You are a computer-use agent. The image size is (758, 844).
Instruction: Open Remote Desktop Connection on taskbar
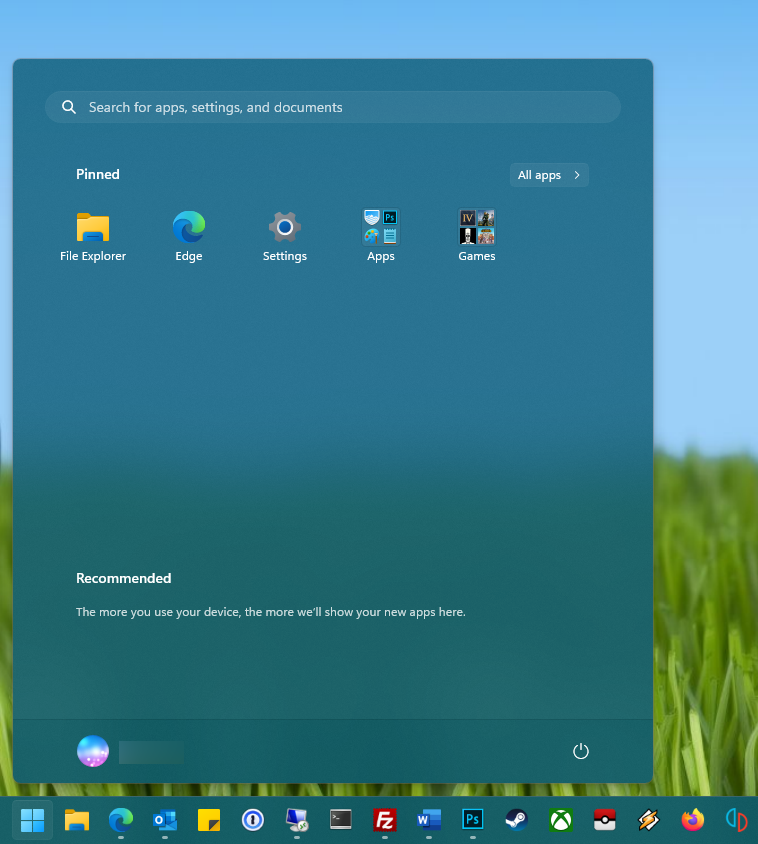tap(297, 820)
